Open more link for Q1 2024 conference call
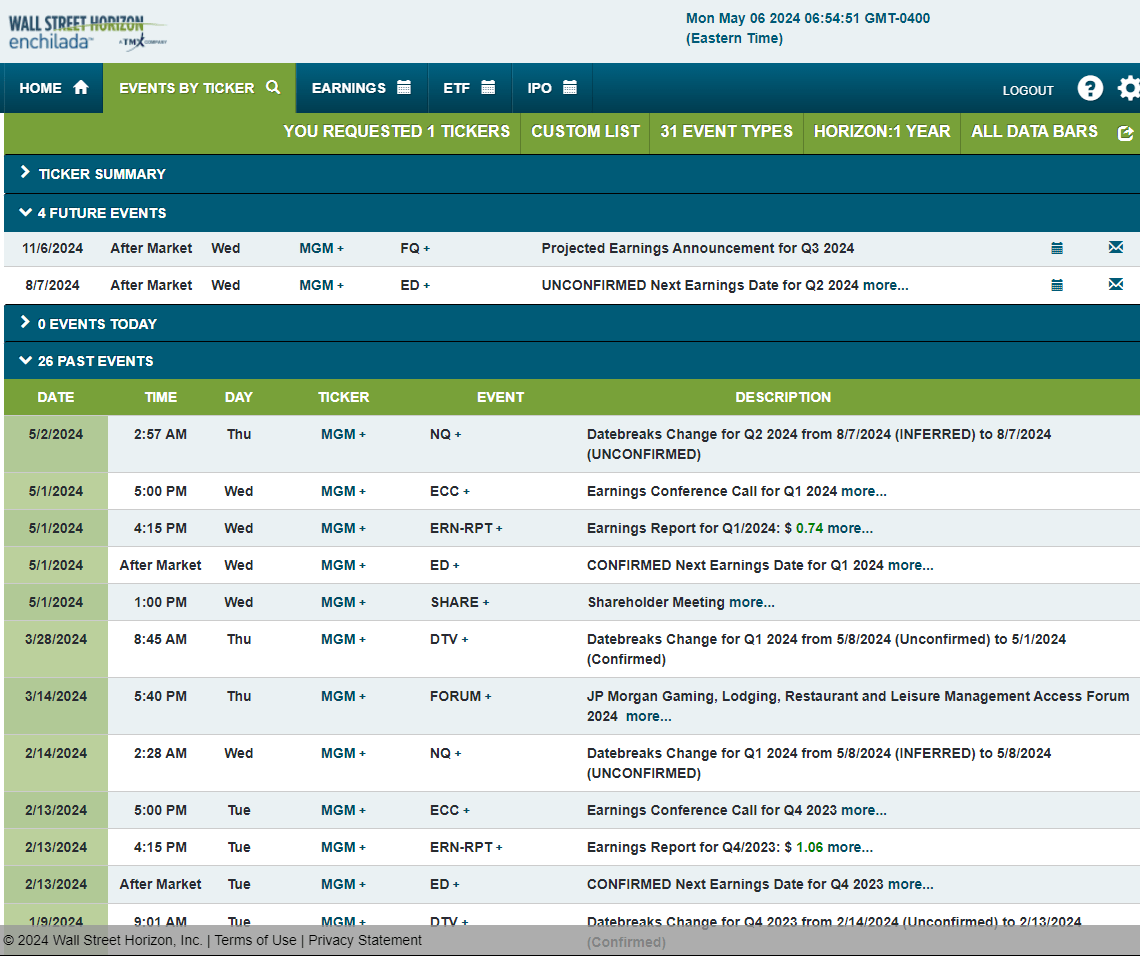1140x956 pixels. [x=864, y=491]
